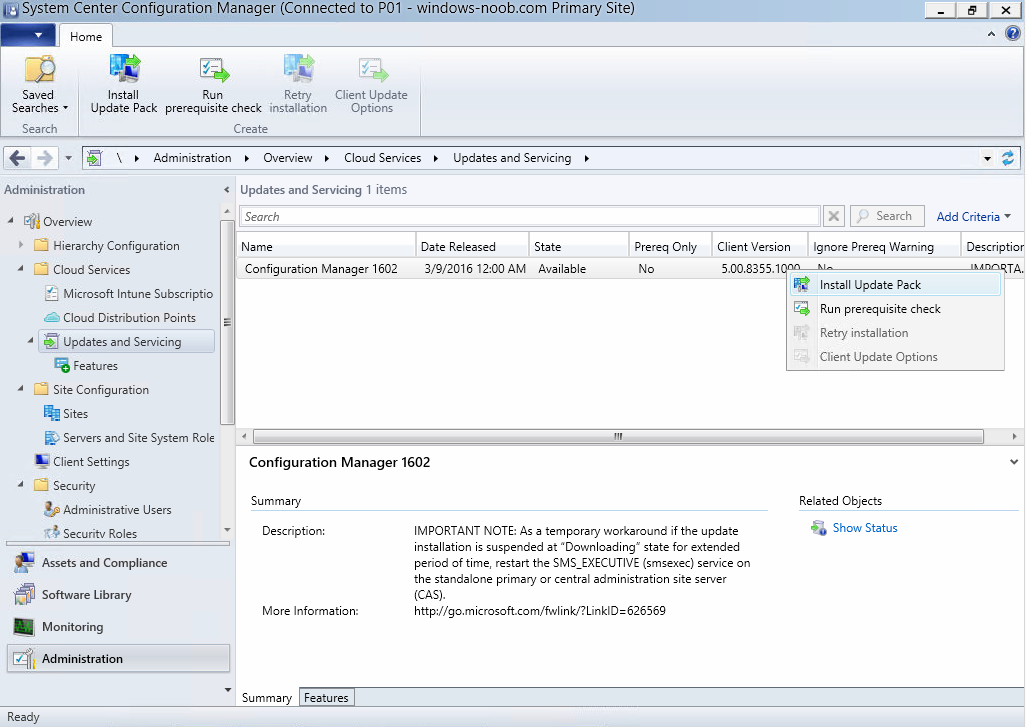Click the root node icon in the address bar

click(x=95, y=158)
